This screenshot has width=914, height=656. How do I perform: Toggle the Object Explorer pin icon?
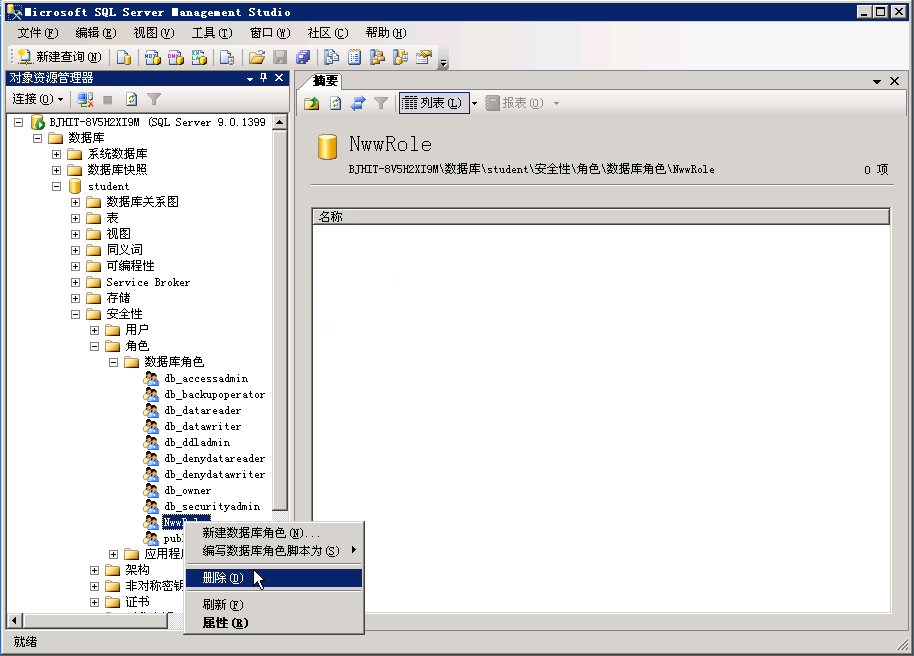click(263, 78)
